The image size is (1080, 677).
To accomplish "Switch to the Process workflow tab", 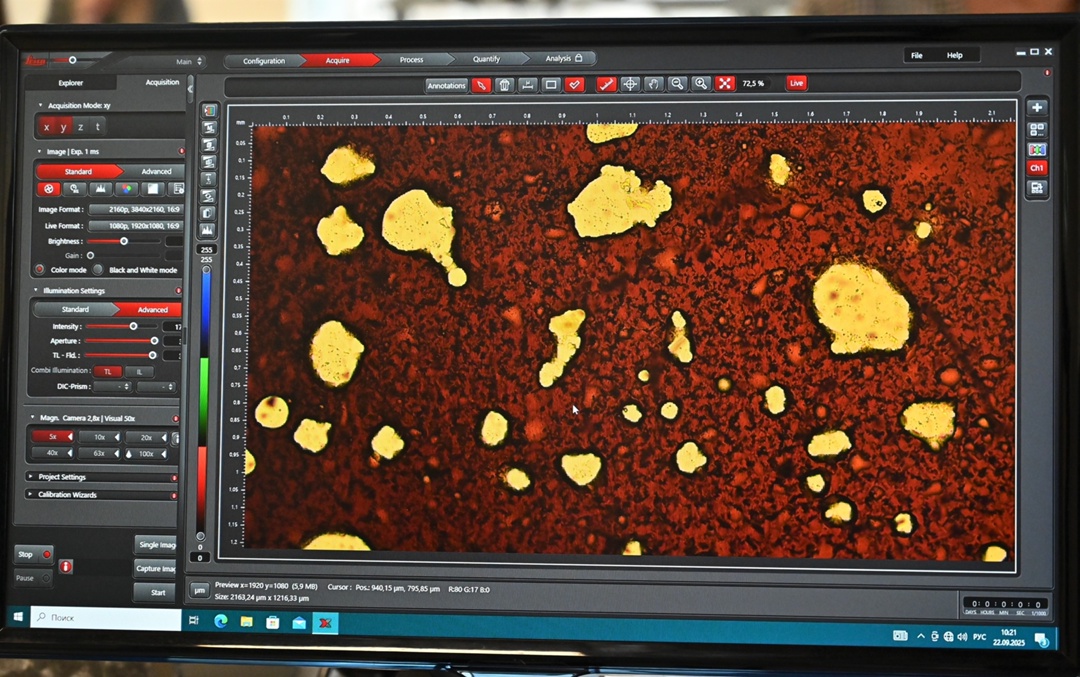I will point(411,60).
